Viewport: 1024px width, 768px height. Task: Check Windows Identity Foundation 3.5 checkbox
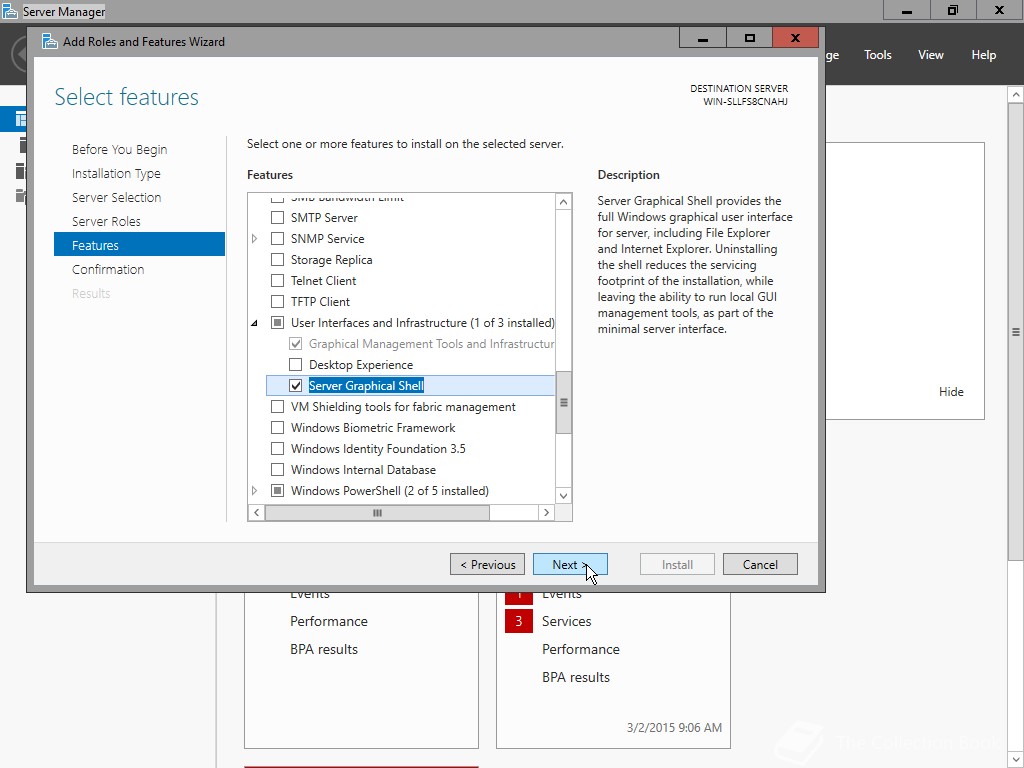click(278, 448)
